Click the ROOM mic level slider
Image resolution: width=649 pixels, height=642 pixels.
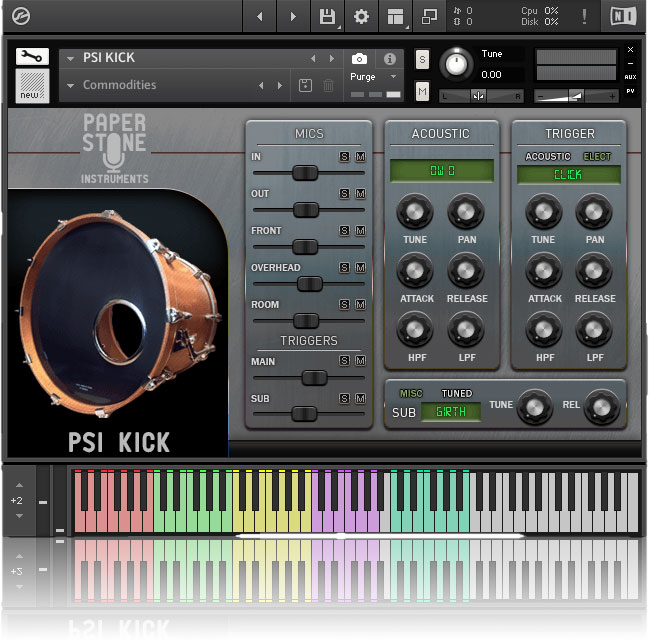coord(305,320)
